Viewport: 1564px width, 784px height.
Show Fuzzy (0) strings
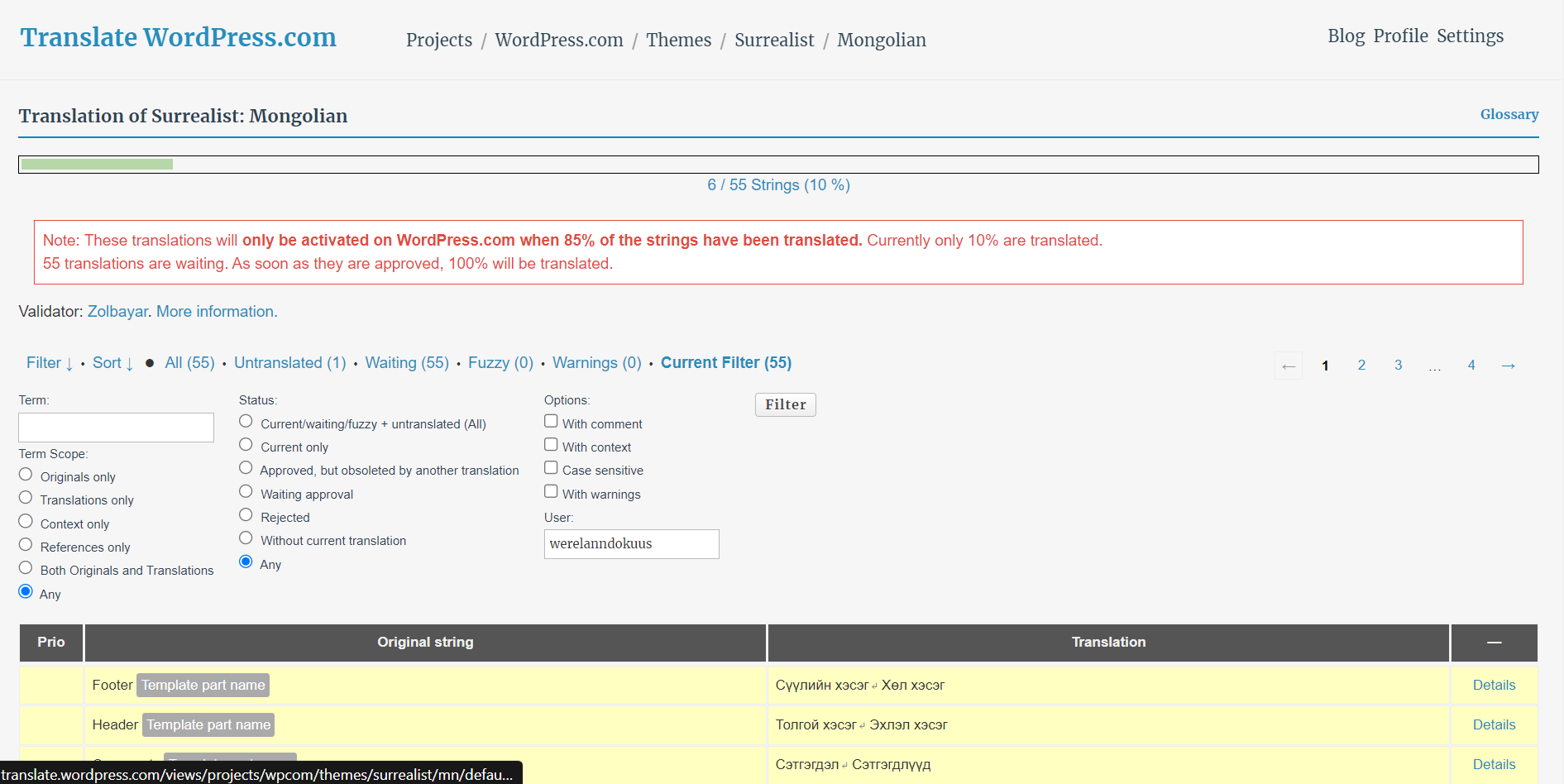(x=500, y=363)
